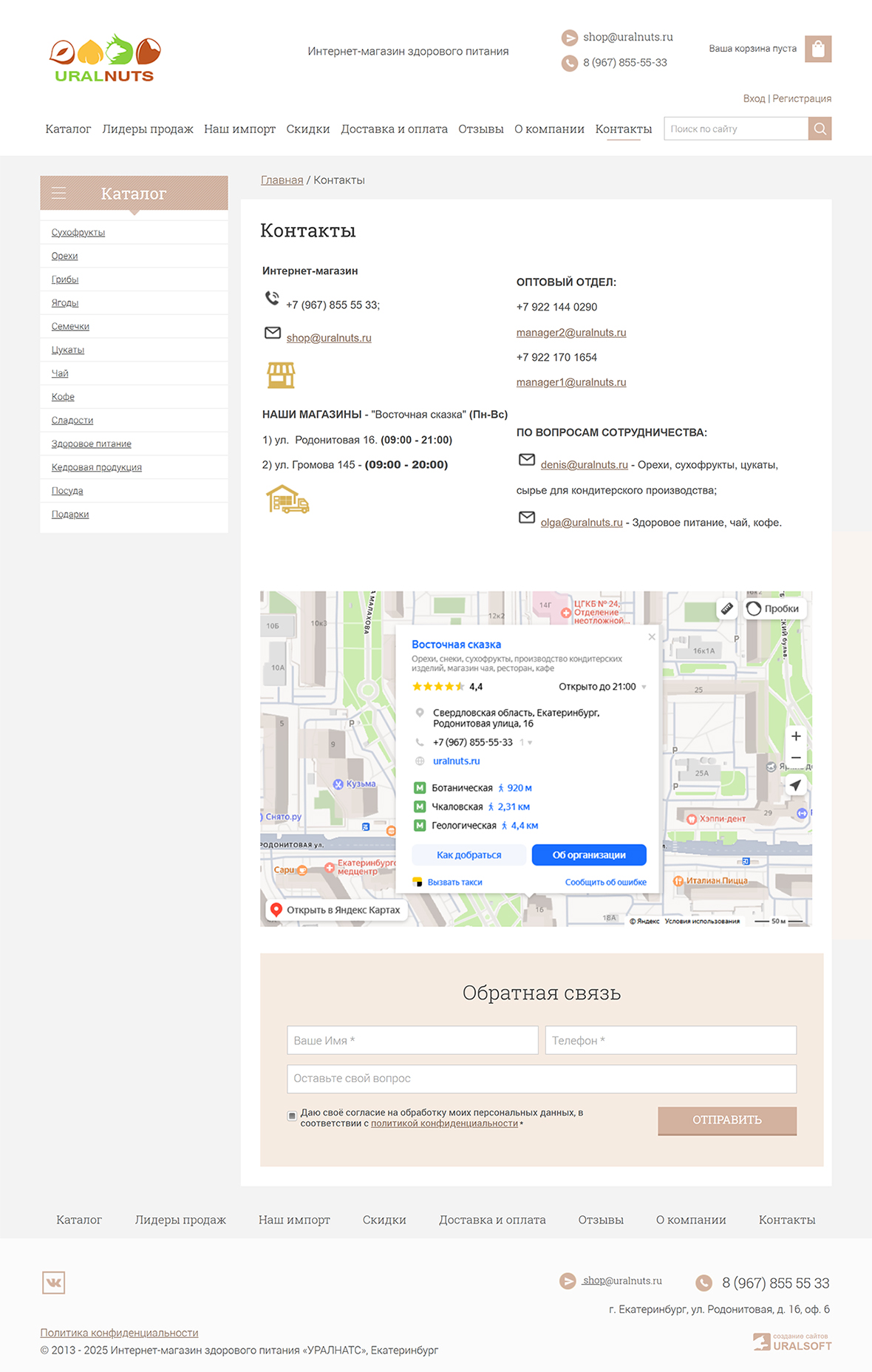The height and width of the screenshot is (1372, 872).
Task: Zoom out on the map
Action: [x=796, y=758]
